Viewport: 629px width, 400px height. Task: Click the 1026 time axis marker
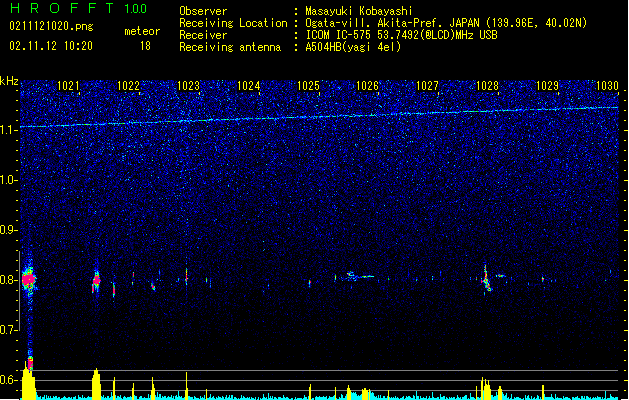click(x=367, y=85)
